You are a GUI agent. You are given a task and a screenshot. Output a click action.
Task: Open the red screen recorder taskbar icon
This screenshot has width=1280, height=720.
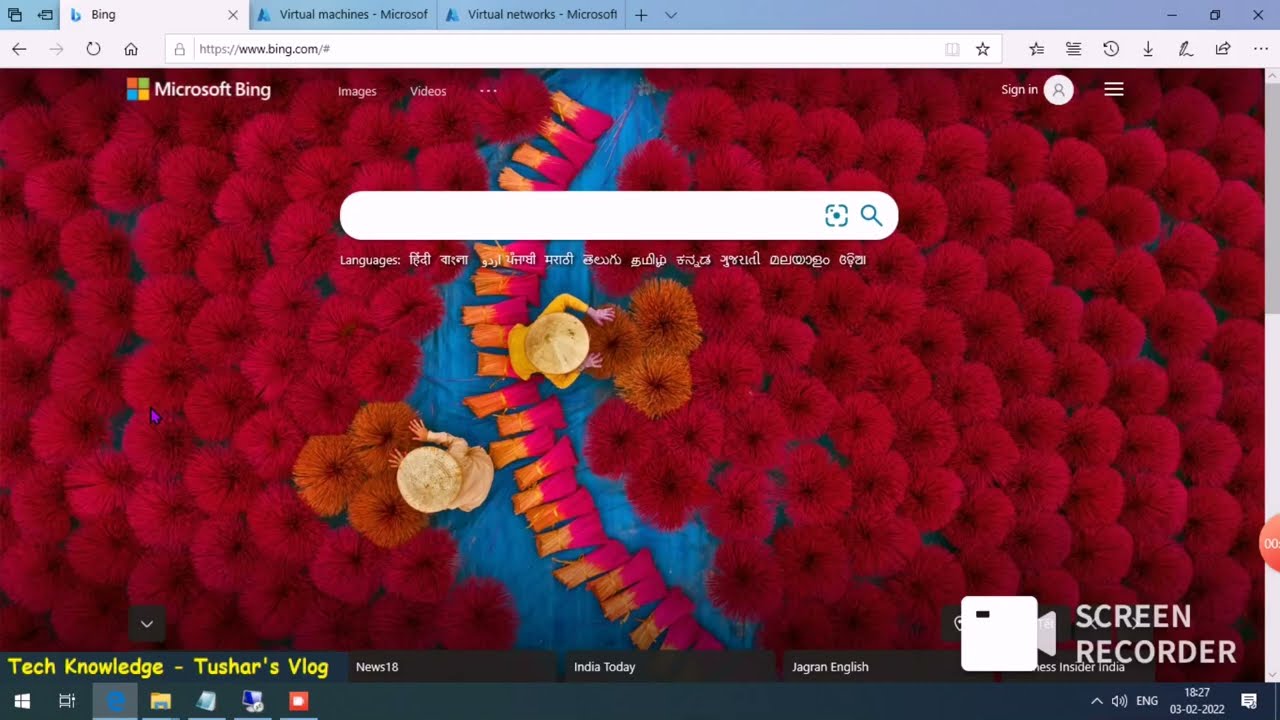(x=298, y=701)
